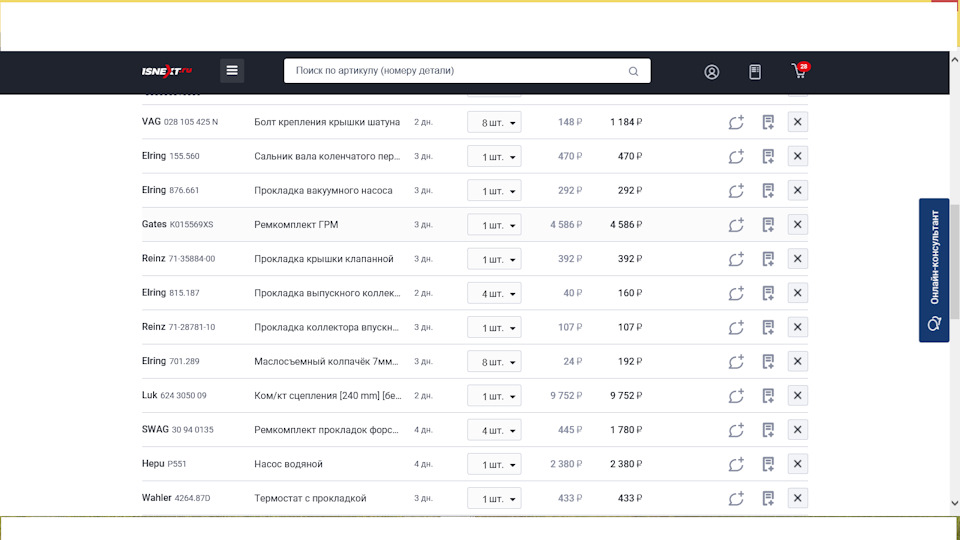
Task: Open quantity dropdown for SWAG 30 94 0135
Action: click(x=494, y=430)
